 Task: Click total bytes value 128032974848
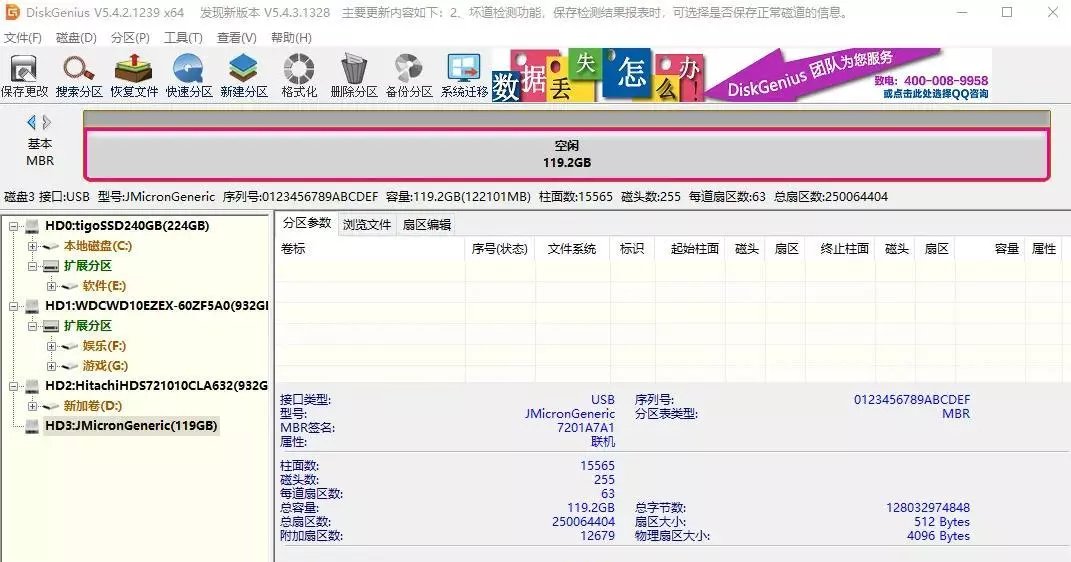[928, 507]
